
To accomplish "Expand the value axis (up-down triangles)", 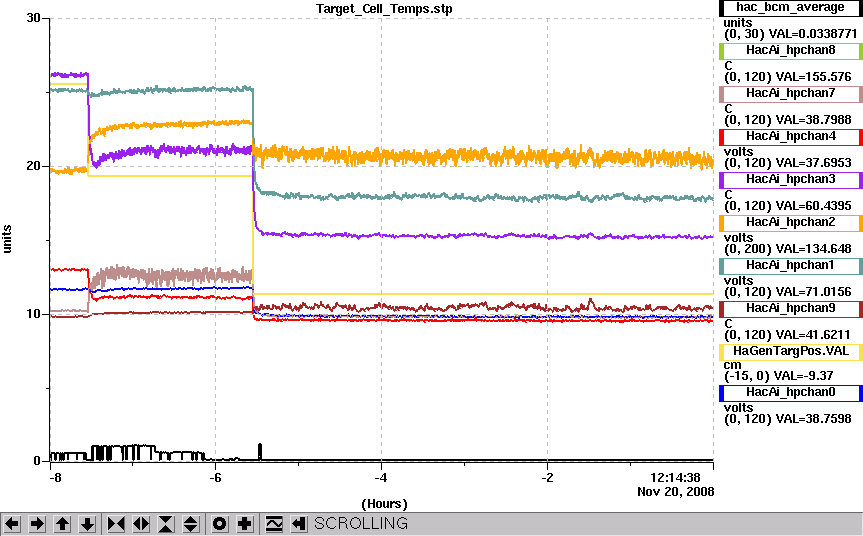I will click(x=190, y=523).
